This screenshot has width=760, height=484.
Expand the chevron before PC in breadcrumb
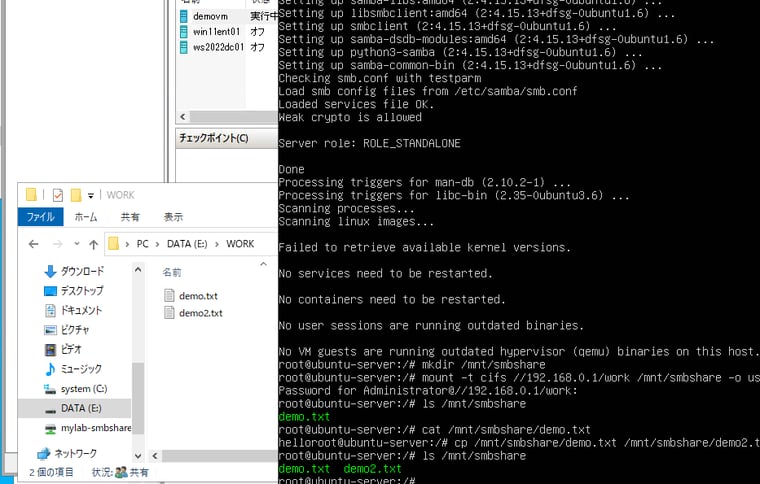point(127,244)
